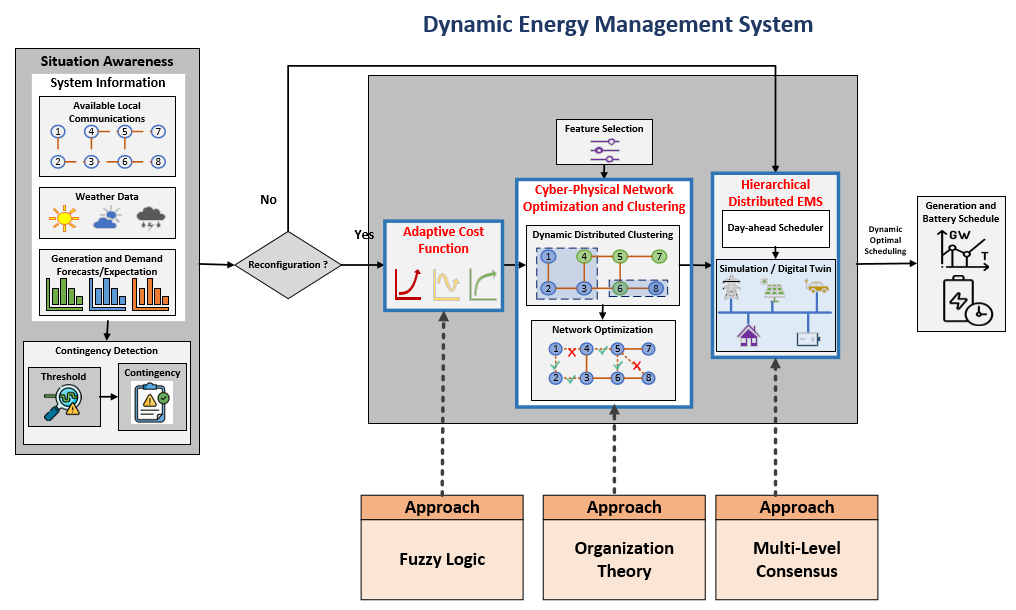Click the Yes branch label
This screenshot has width=1016, height=610.
click(x=364, y=235)
